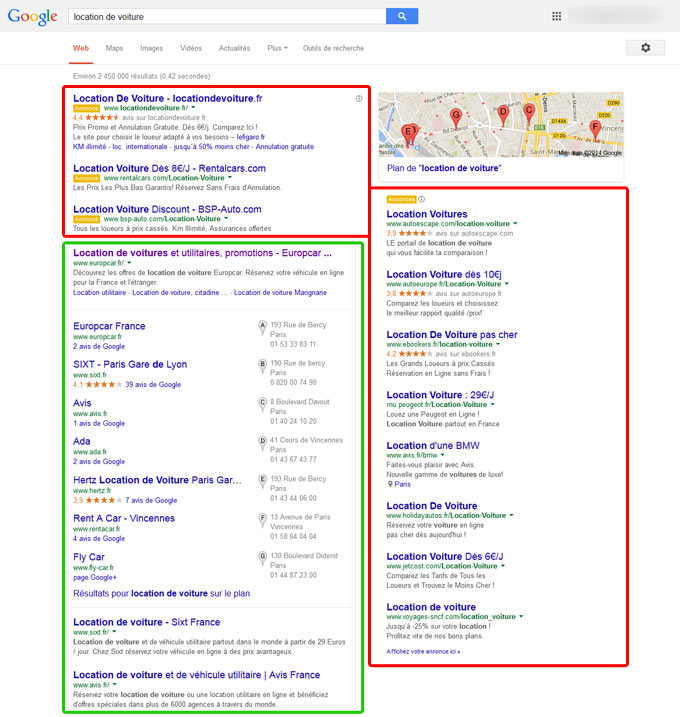Open the Location d'une BMW ad
The height and width of the screenshot is (717, 680).
pyautogui.click(x=433, y=446)
